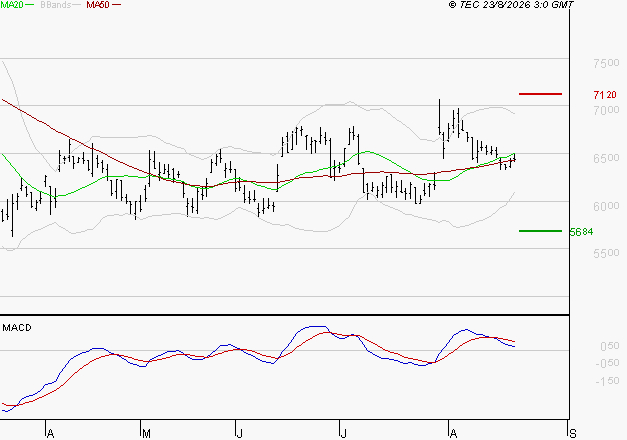Click the red resistance line at 7120
The width and height of the screenshot is (627, 440).
click(x=540, y=94)
